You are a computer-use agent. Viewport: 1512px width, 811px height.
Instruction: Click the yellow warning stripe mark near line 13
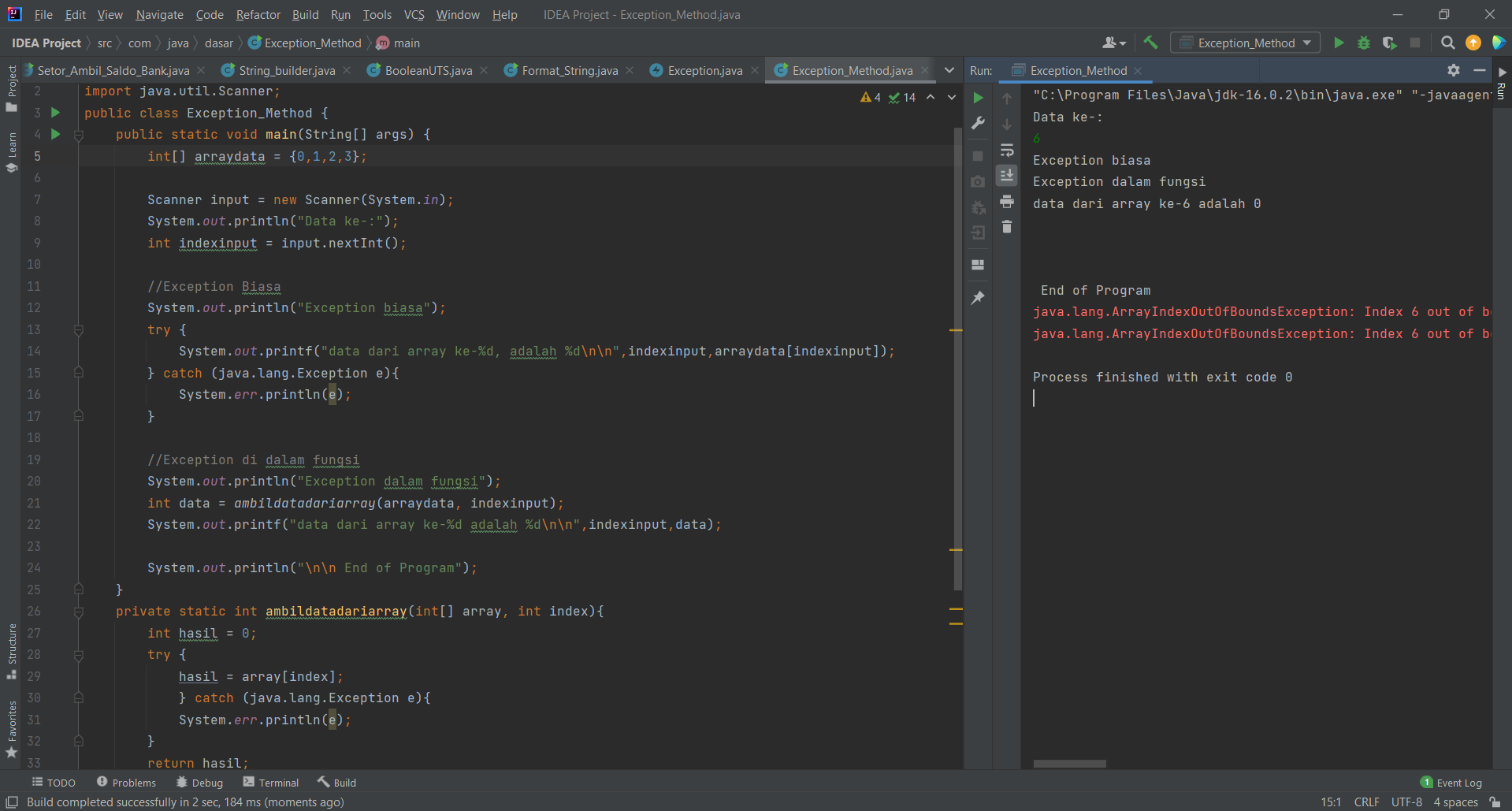click(956, 330)
